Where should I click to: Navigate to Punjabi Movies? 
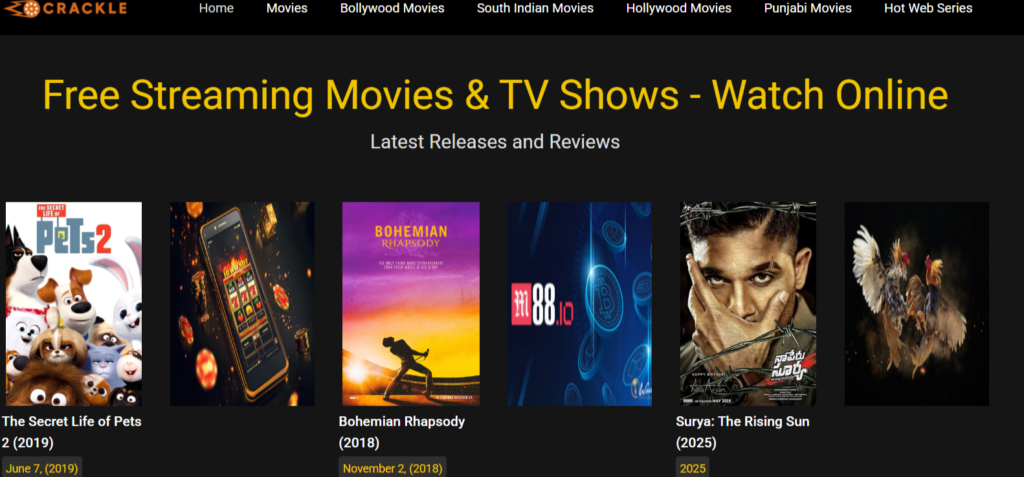click(808, 8)
